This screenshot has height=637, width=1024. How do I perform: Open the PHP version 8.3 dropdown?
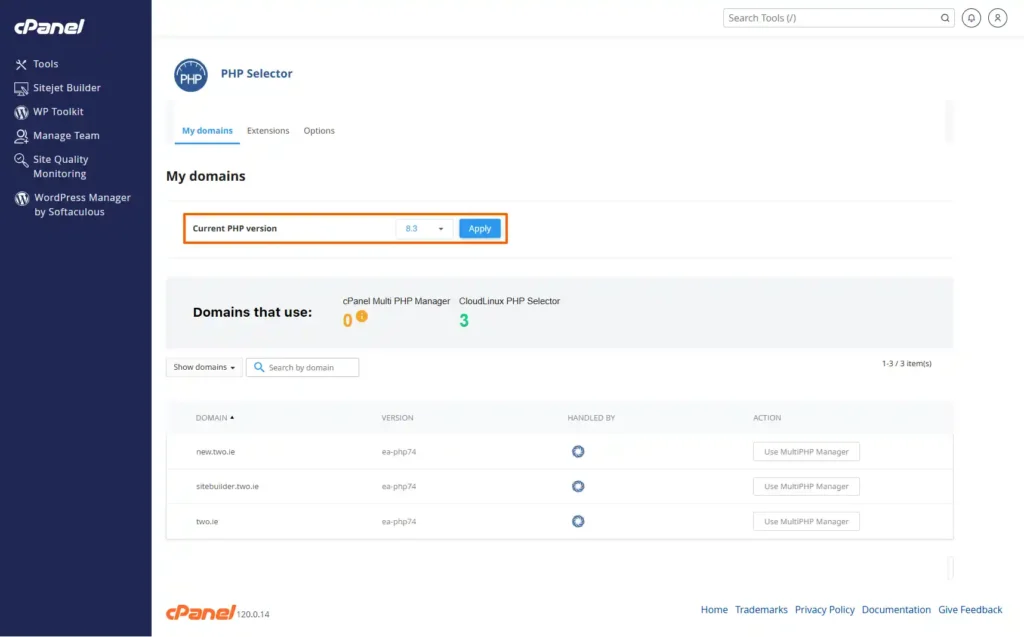click(424, 229)
